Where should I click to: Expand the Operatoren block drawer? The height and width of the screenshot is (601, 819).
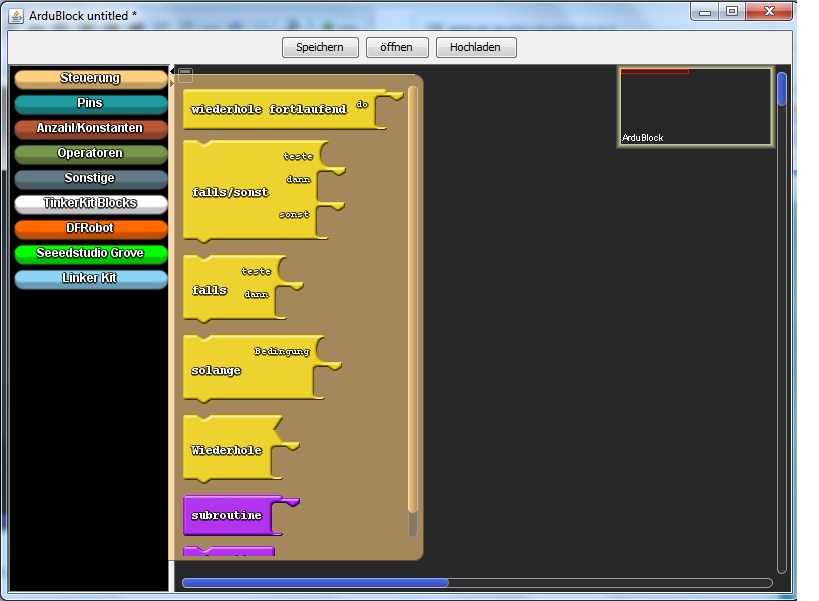point(90,154)
